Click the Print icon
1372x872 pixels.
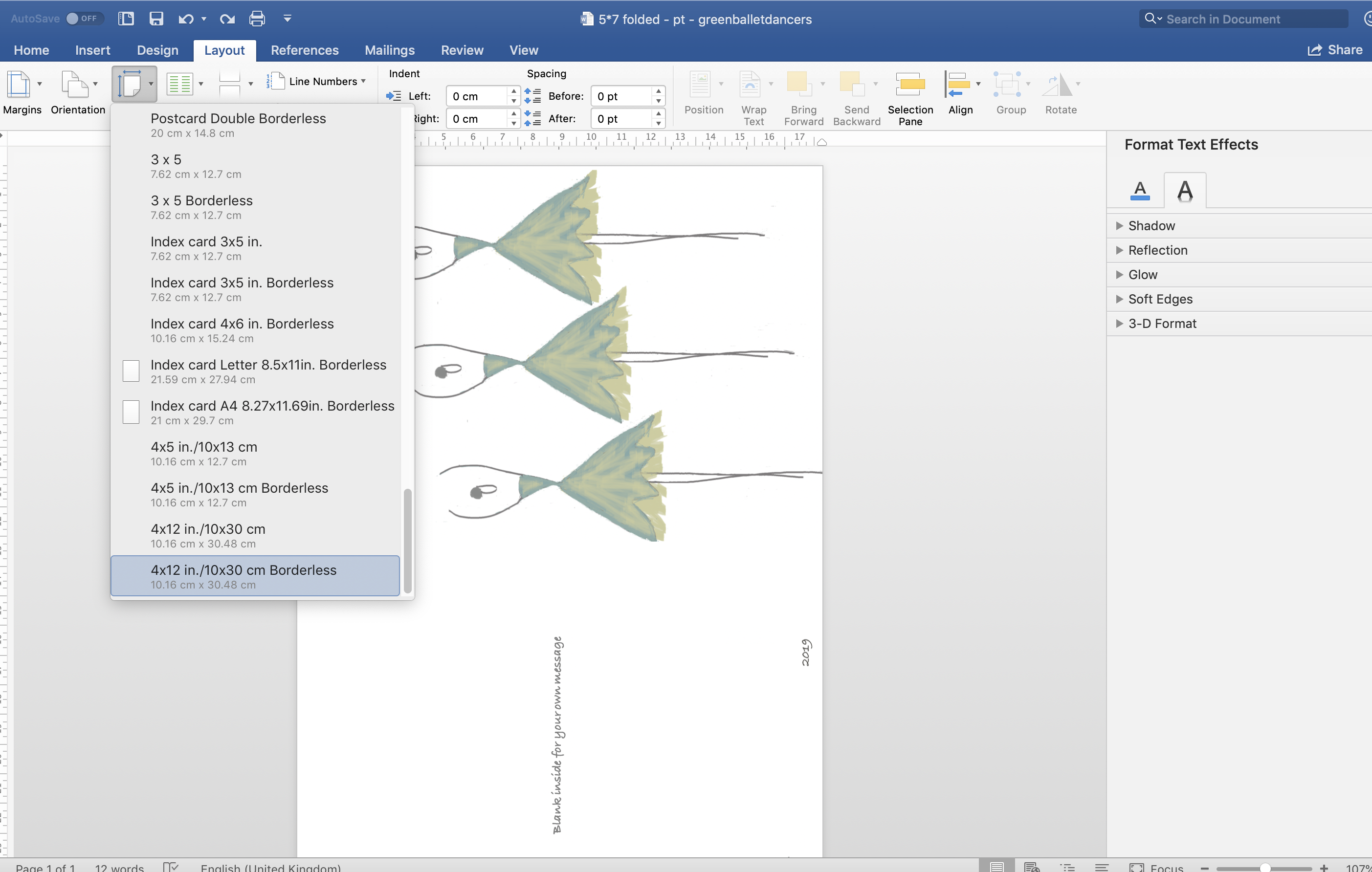coord(257,19)
